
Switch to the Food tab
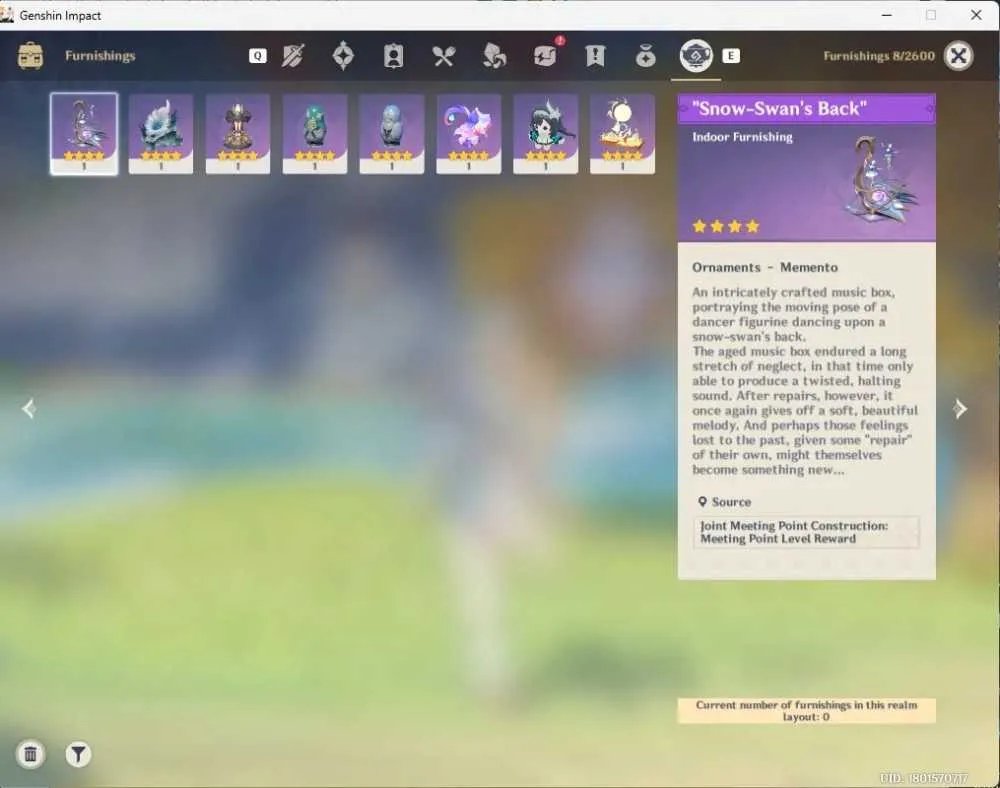pos(444,56)
